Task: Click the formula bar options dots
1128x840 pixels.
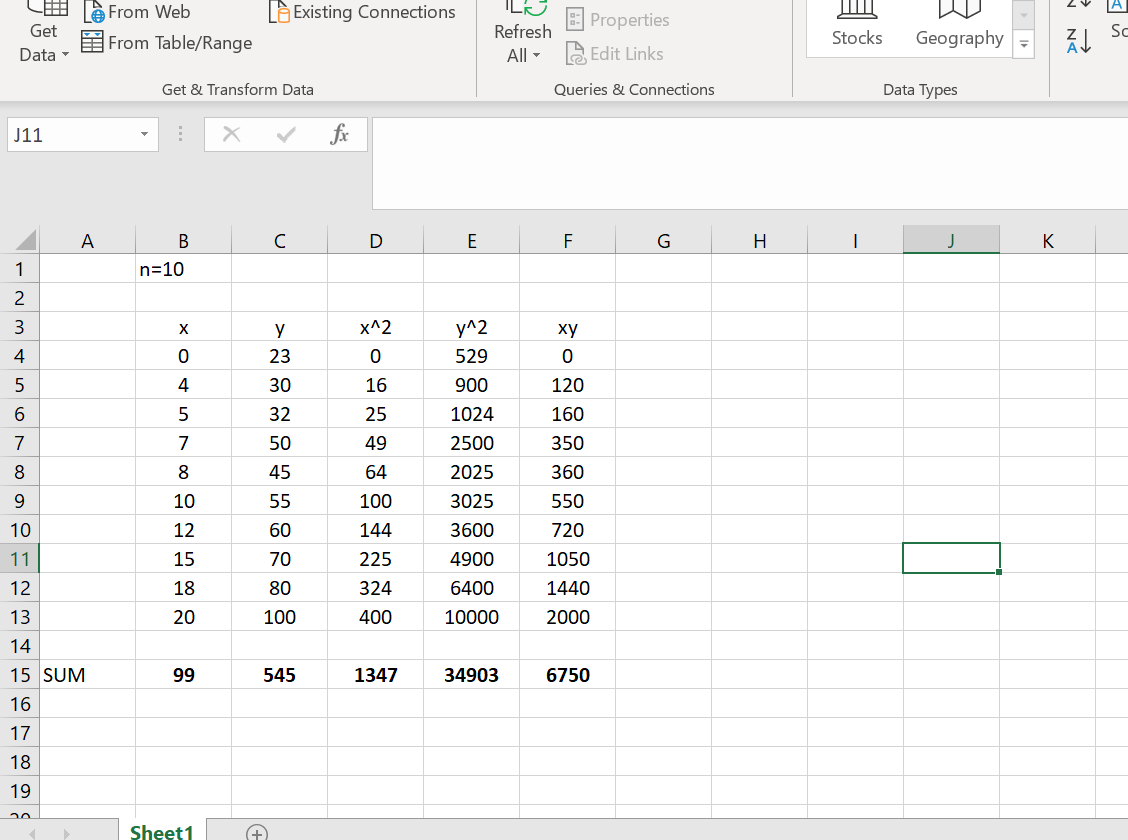Action: 181,134
